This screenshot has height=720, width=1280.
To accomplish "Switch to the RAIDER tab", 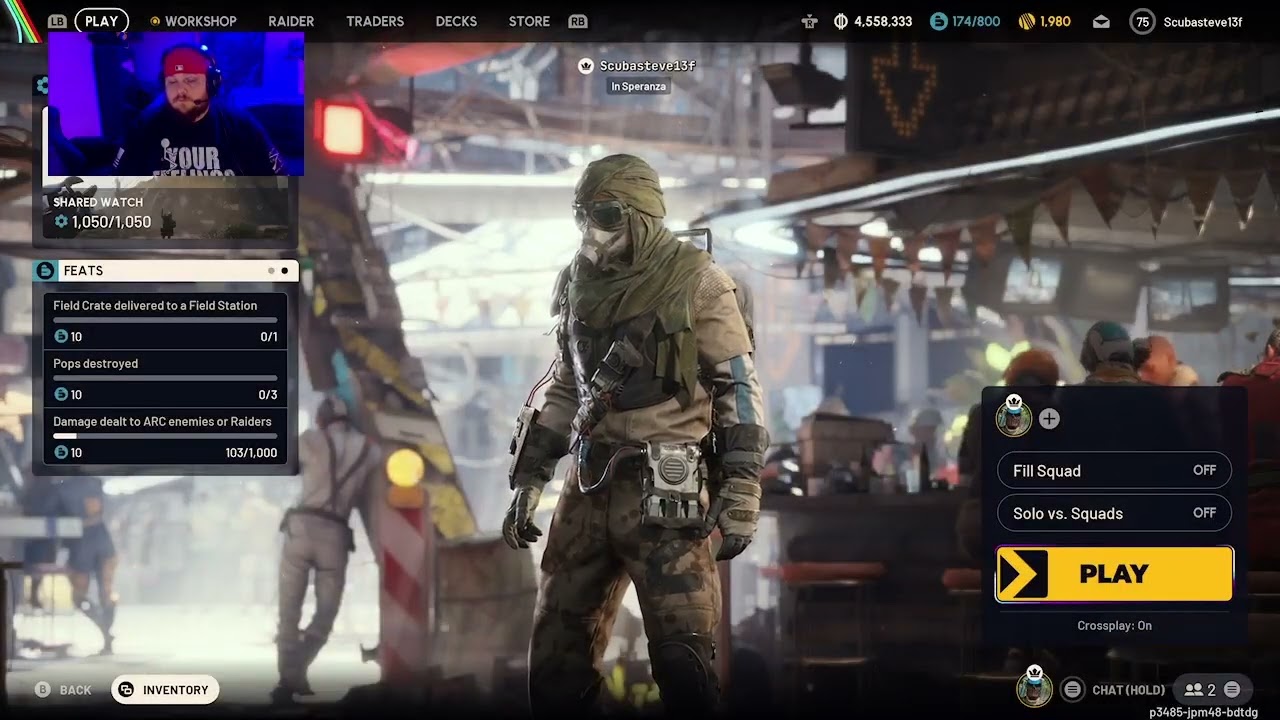I will [x=291, y=21].
